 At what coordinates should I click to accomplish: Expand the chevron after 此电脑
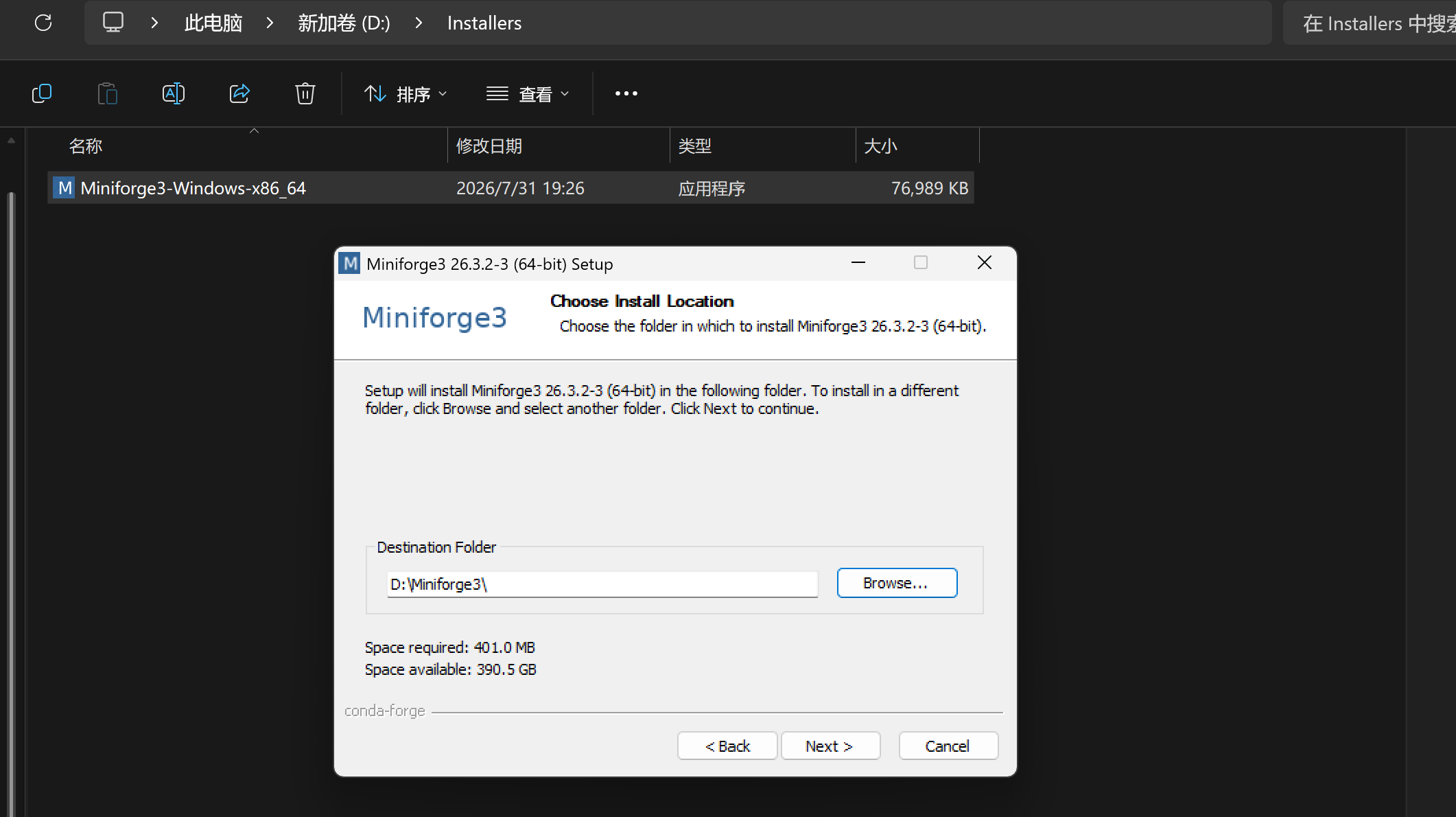pyautogui.click(x=270, y=23)
